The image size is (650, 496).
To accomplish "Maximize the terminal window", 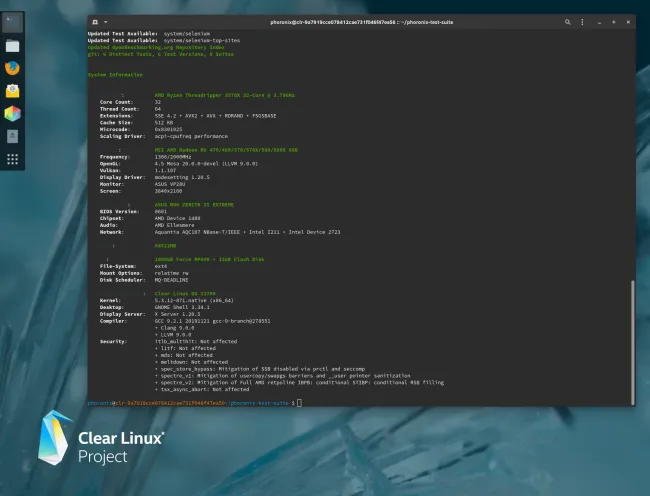I will 614,22.
